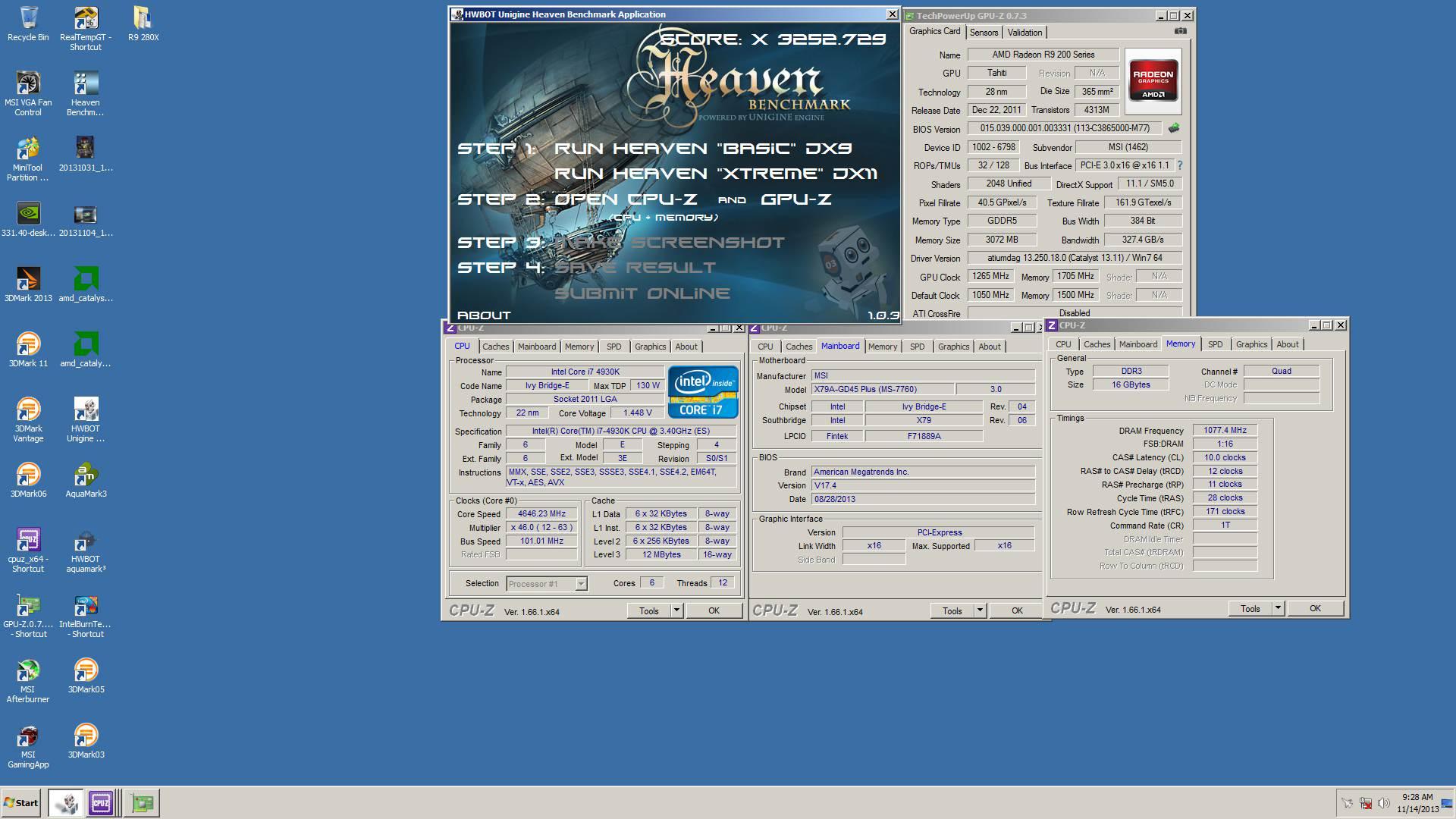Click OK in CPU-Z Memory window
Screen dimensions: 1456x819
click(1315, 608)
